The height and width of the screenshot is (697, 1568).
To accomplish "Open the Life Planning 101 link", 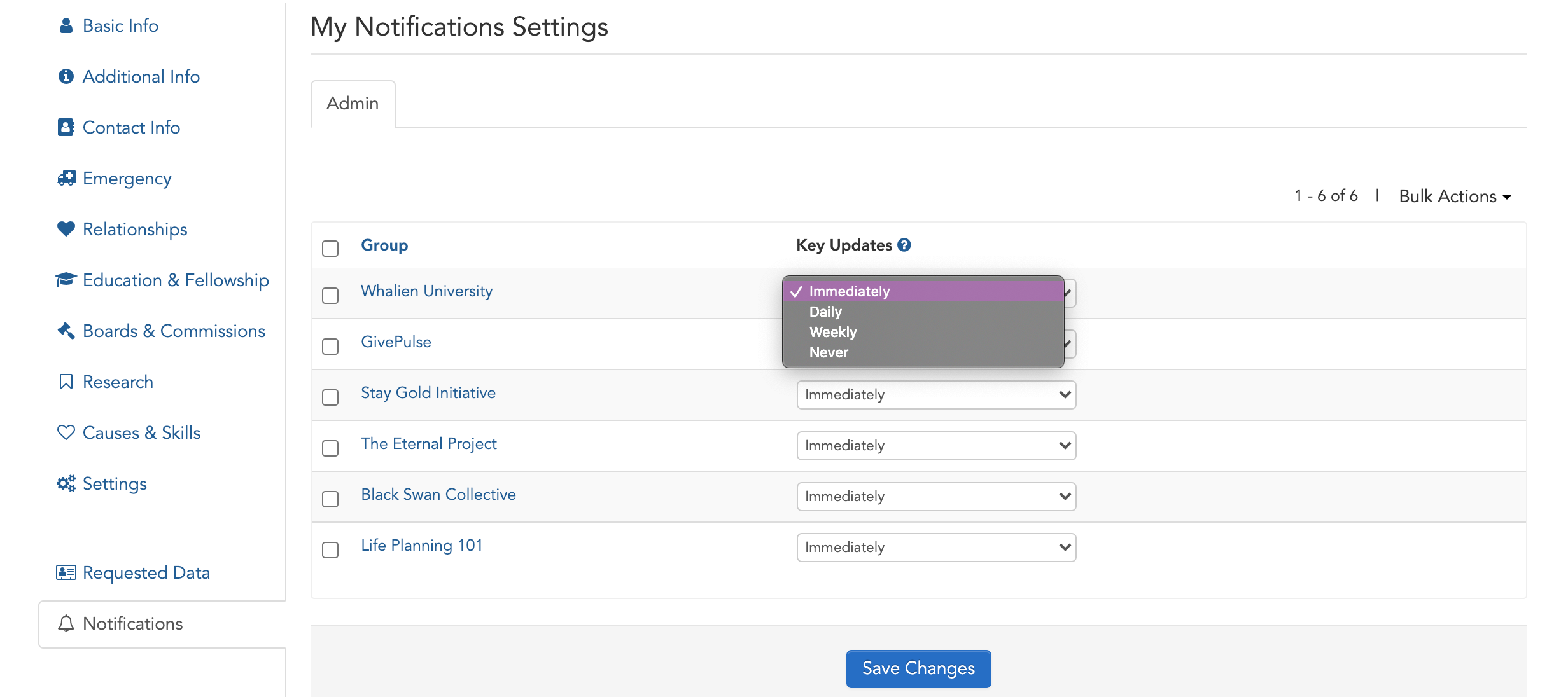I will (422, 546).
